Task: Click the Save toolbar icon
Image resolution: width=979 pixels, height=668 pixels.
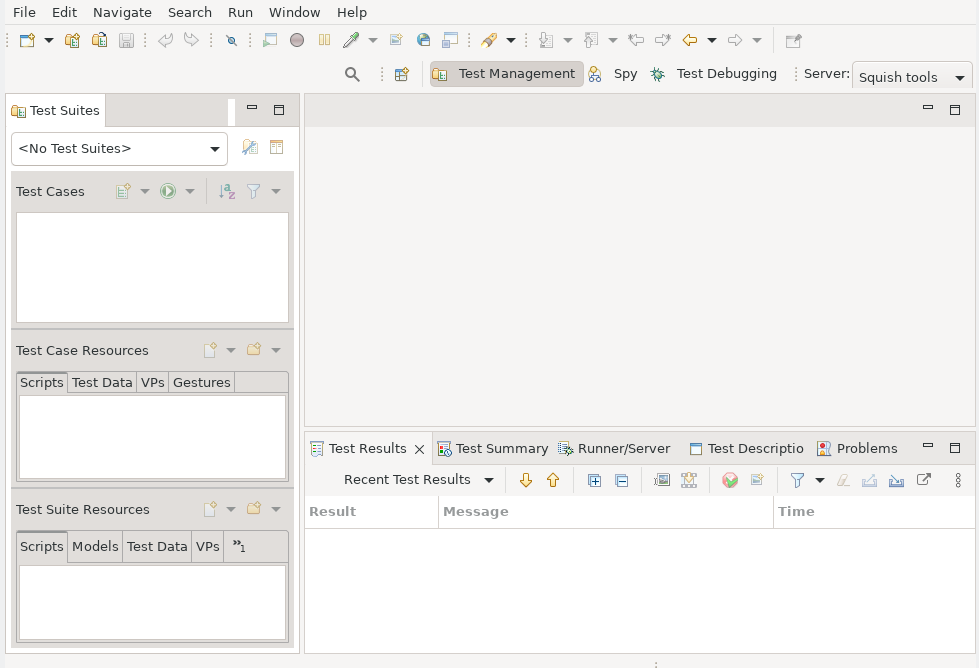Action: tap(127, 40)
